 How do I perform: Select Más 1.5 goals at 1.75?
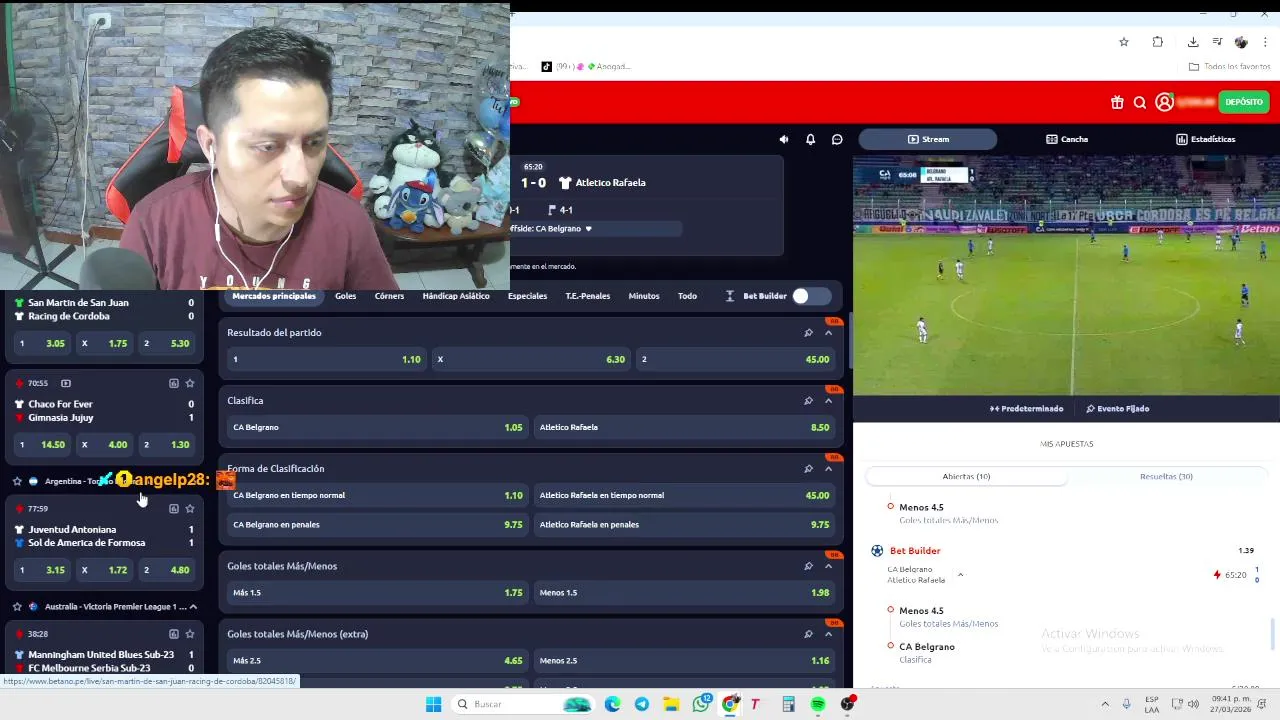378,592
